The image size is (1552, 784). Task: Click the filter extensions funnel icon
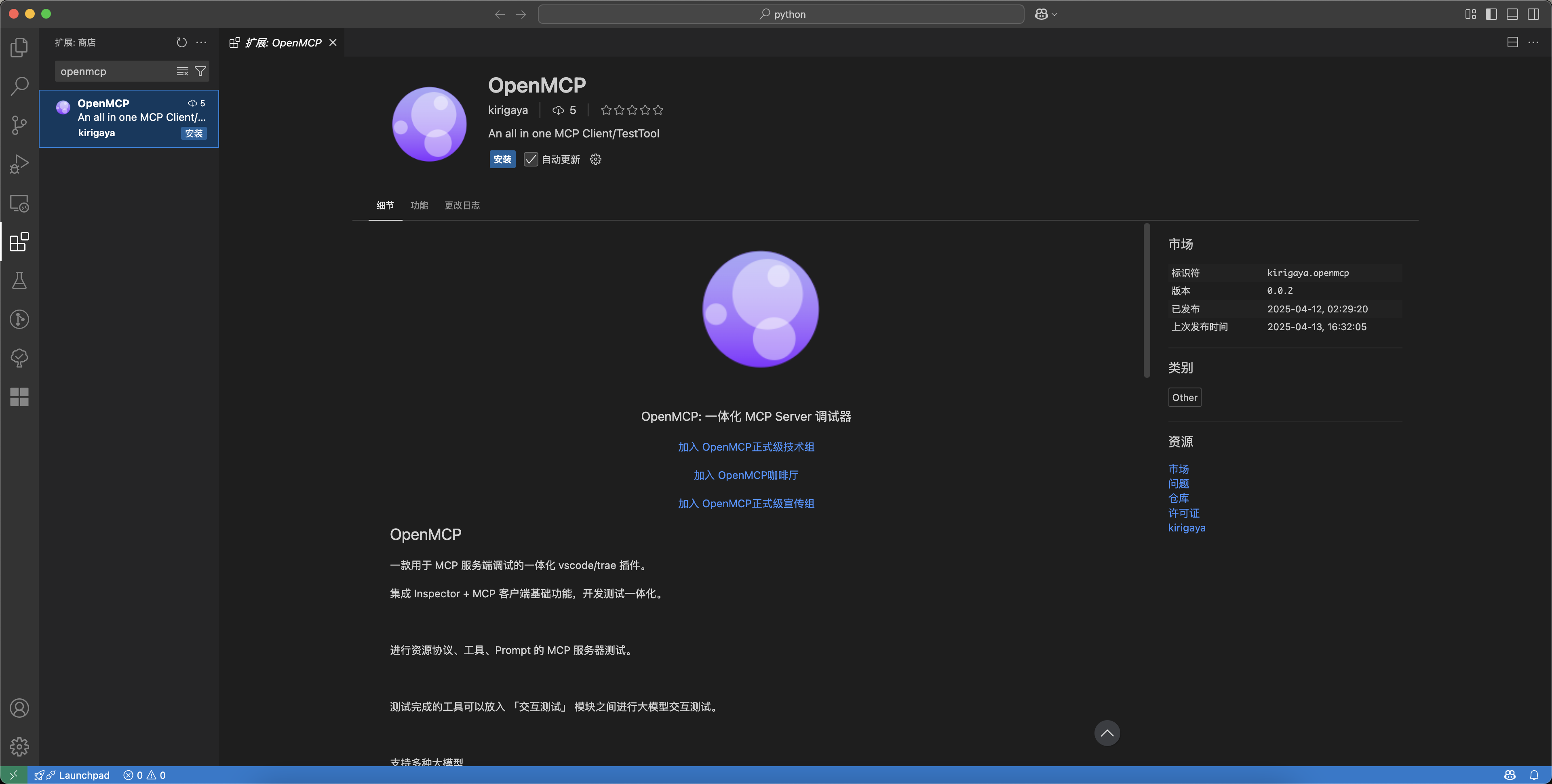200,71
